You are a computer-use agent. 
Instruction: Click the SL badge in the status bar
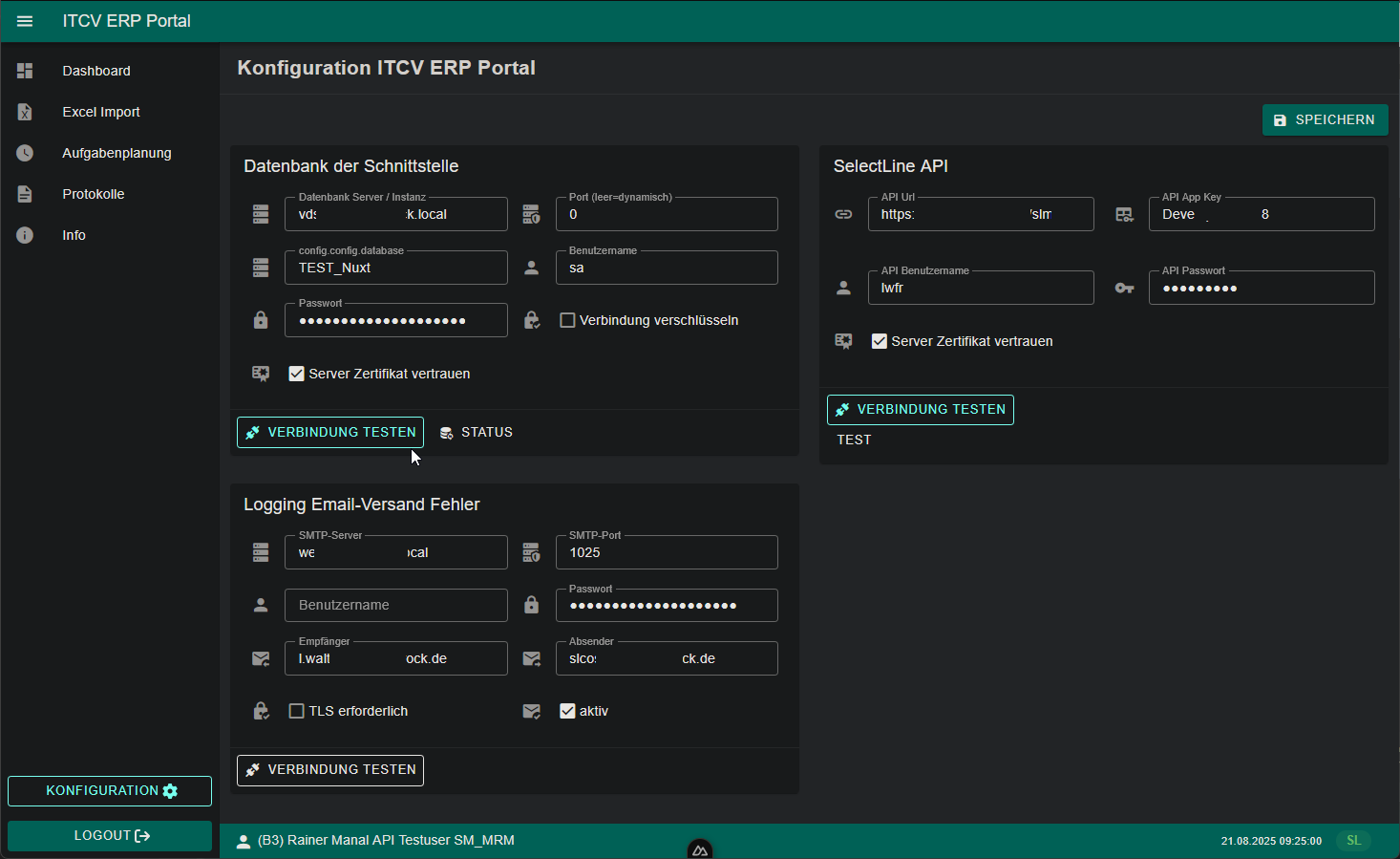tap(1353, 840)
